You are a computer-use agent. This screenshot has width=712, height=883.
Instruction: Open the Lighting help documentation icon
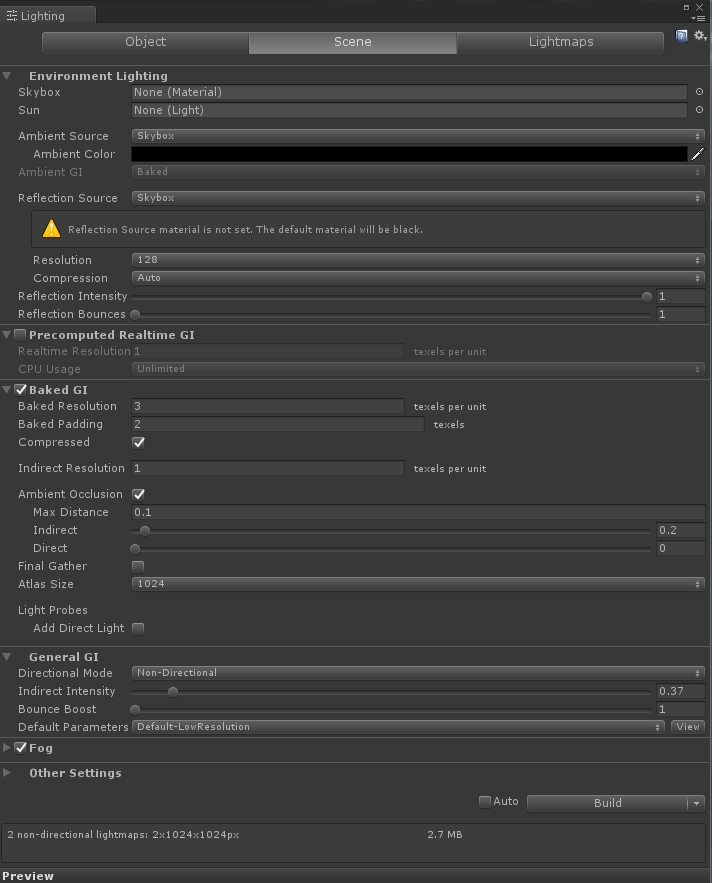coord(682,37)
